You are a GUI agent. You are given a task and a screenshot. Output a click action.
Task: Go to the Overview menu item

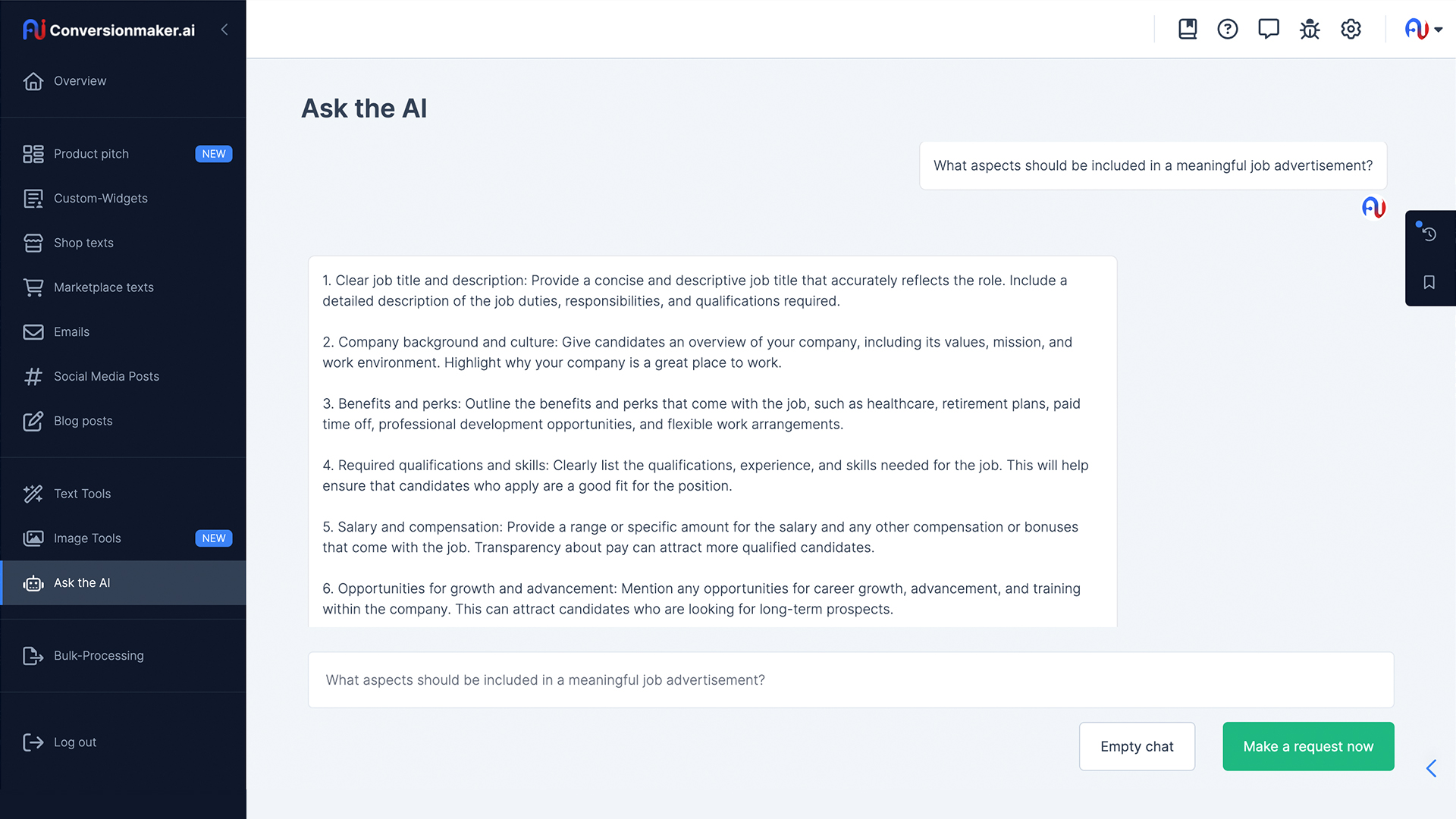pos(80,81)
